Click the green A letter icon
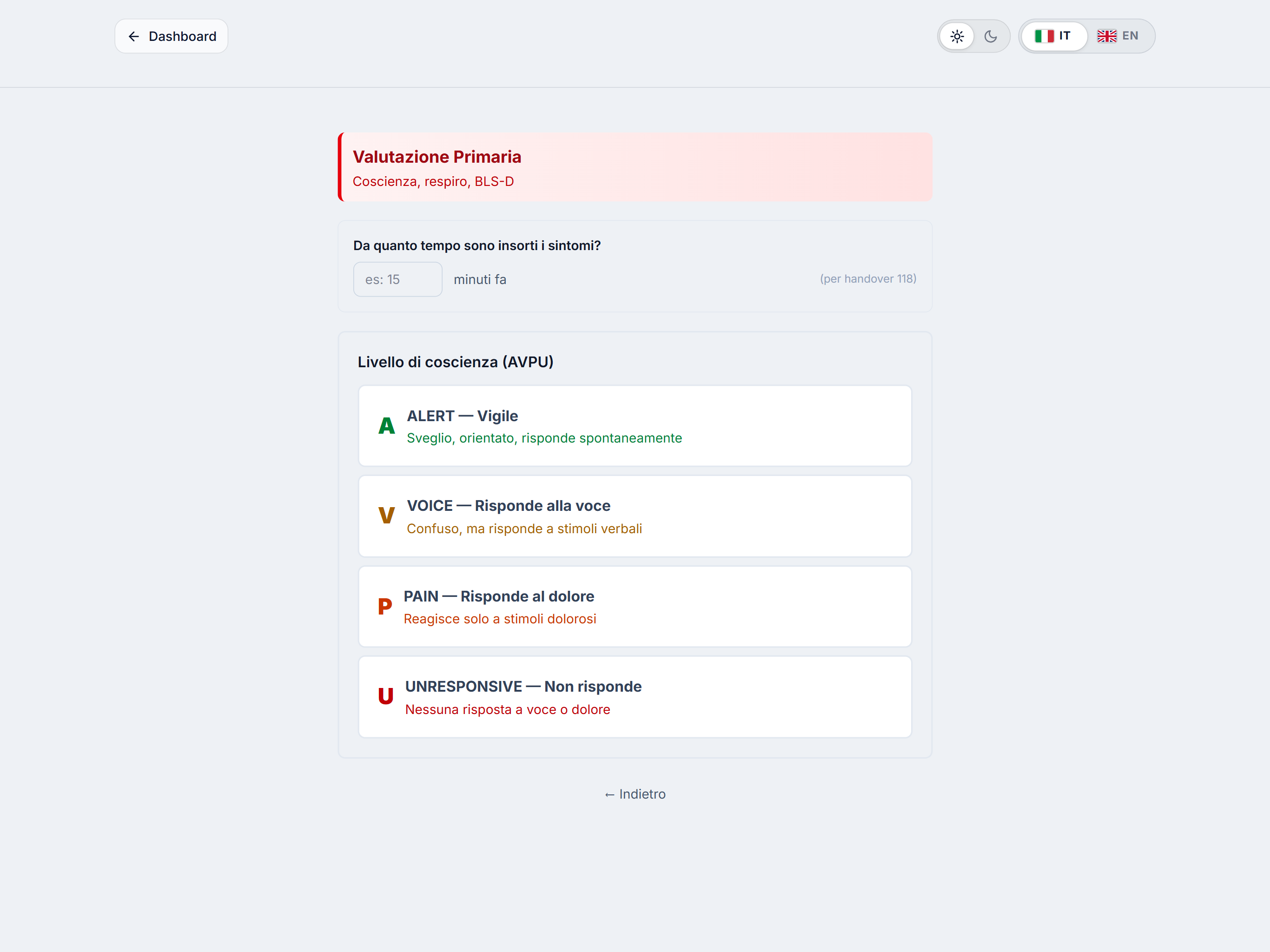 coord(386,426)
